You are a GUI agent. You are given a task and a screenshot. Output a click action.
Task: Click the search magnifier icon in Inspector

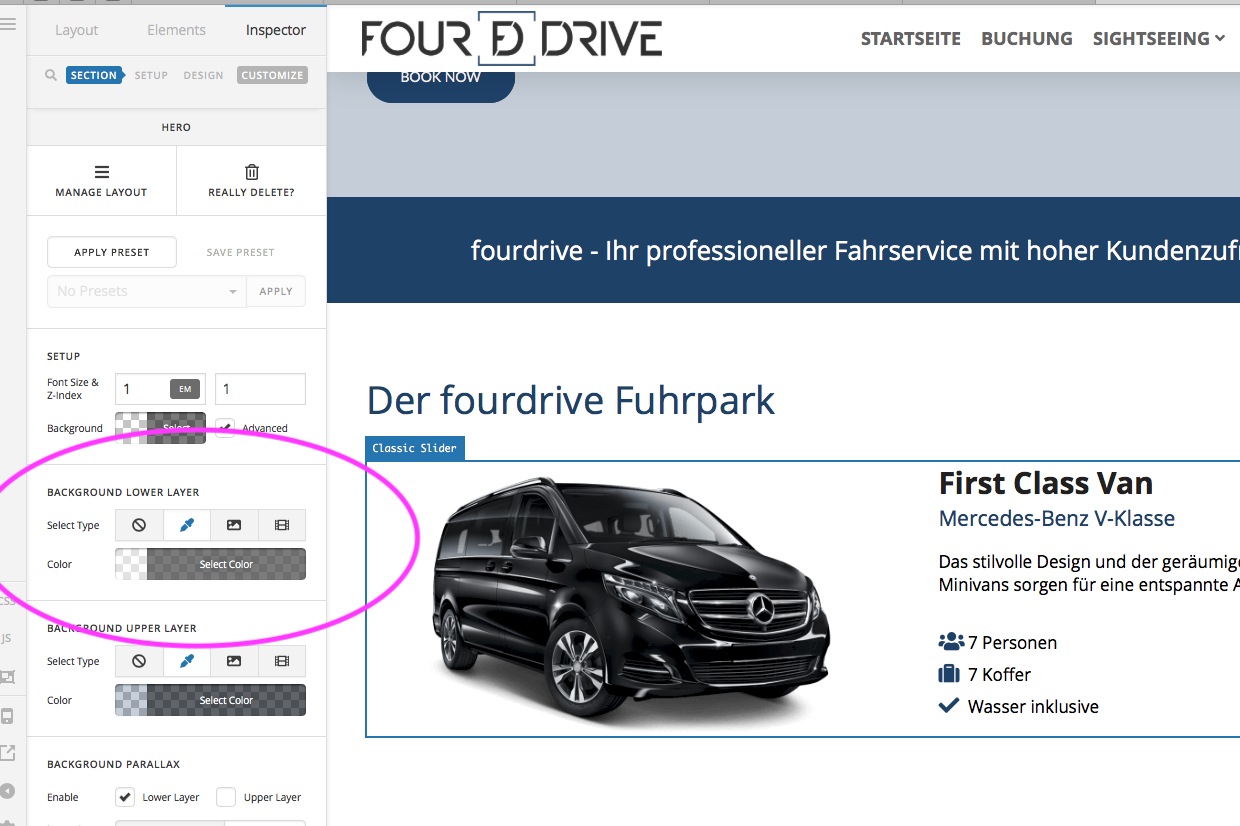click(51, 75)
